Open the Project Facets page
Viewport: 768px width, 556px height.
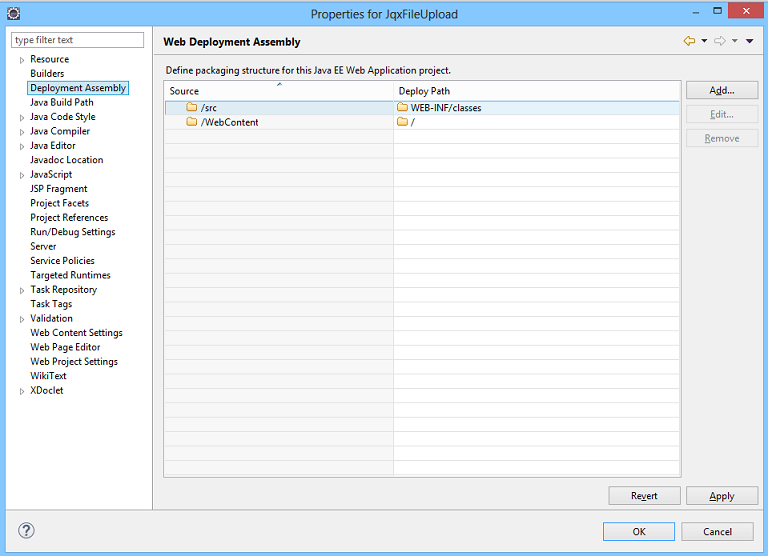coord(60,203)
